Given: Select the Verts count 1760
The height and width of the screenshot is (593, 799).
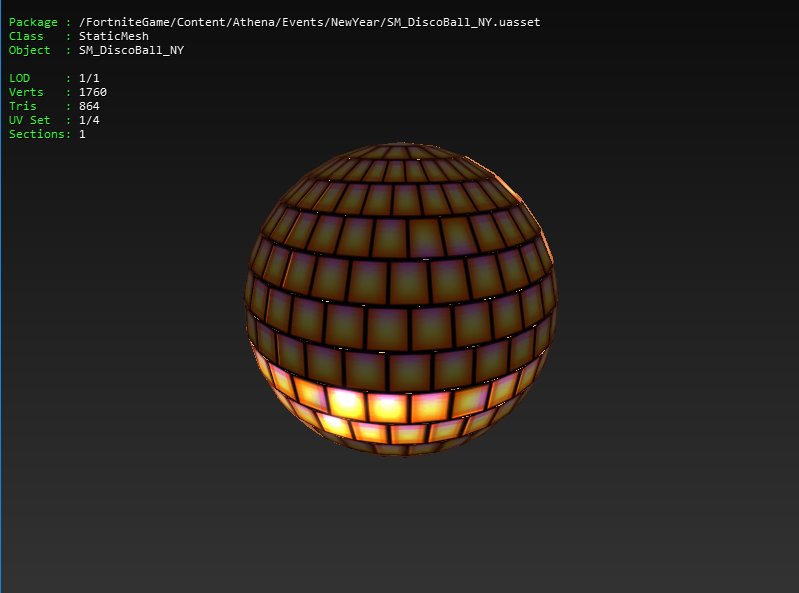Looking at the screenshot, I should click(x=93, y=92).
